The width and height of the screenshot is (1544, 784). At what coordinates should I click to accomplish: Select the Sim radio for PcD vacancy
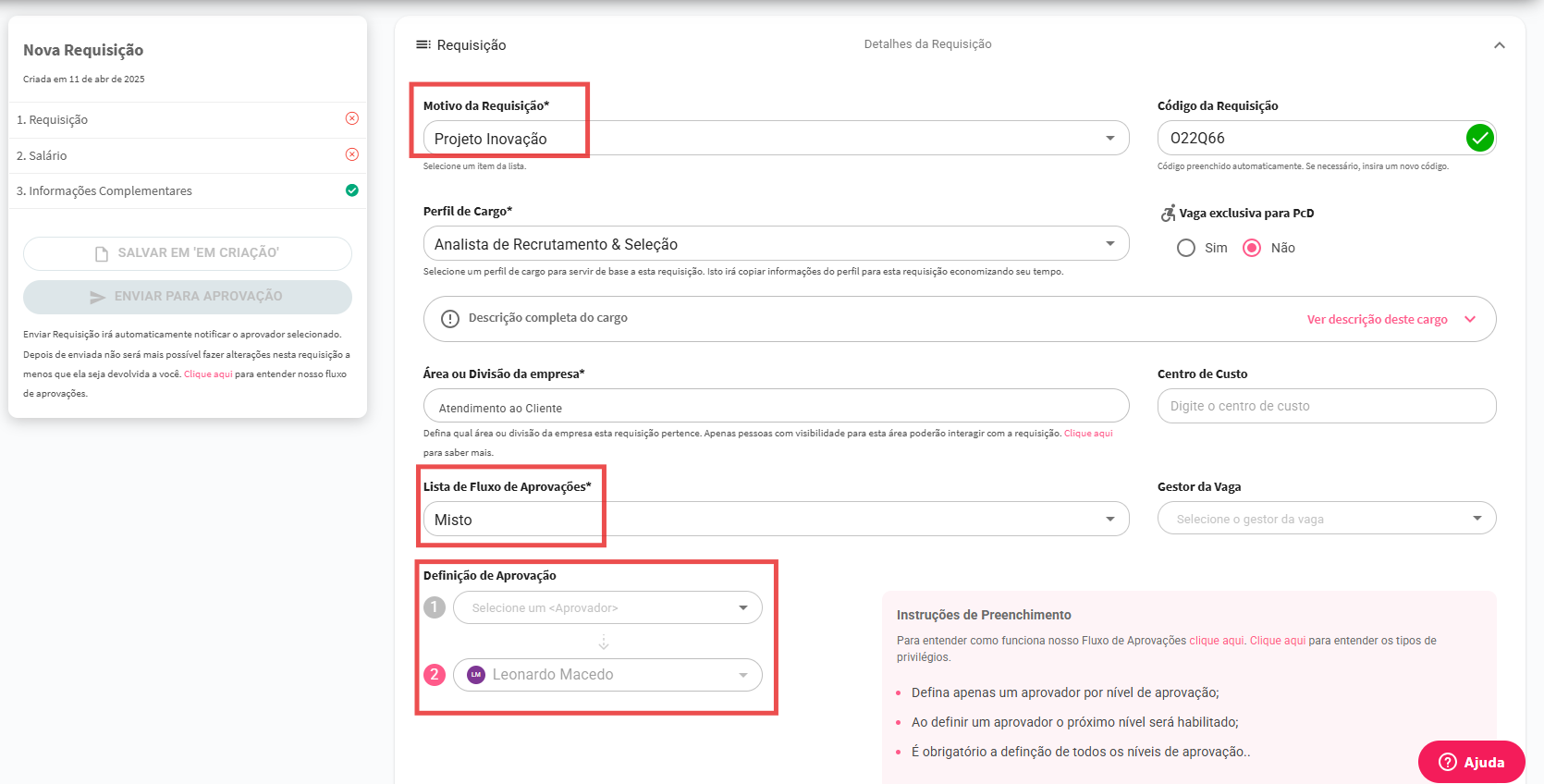coord(1186,248)
